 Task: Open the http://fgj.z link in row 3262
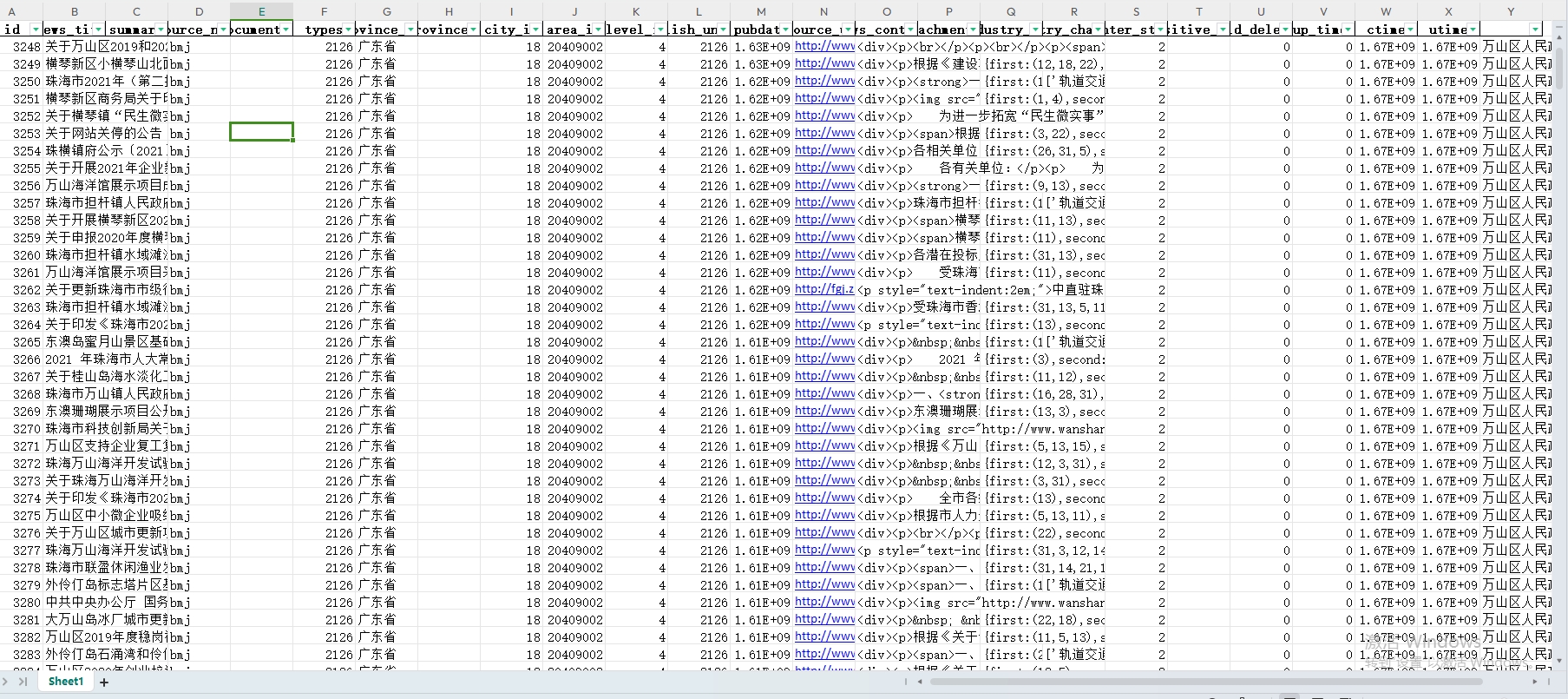point(824,289)
